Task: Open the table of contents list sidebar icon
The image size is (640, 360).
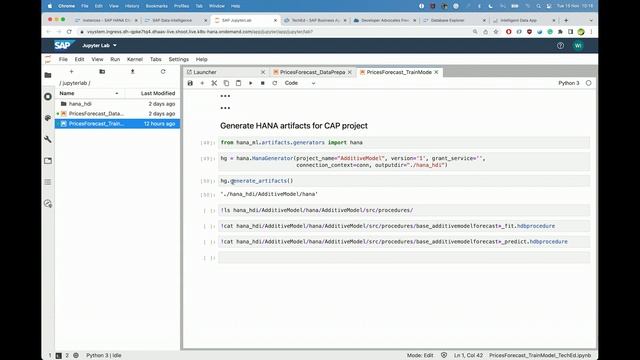Action: 48,182
